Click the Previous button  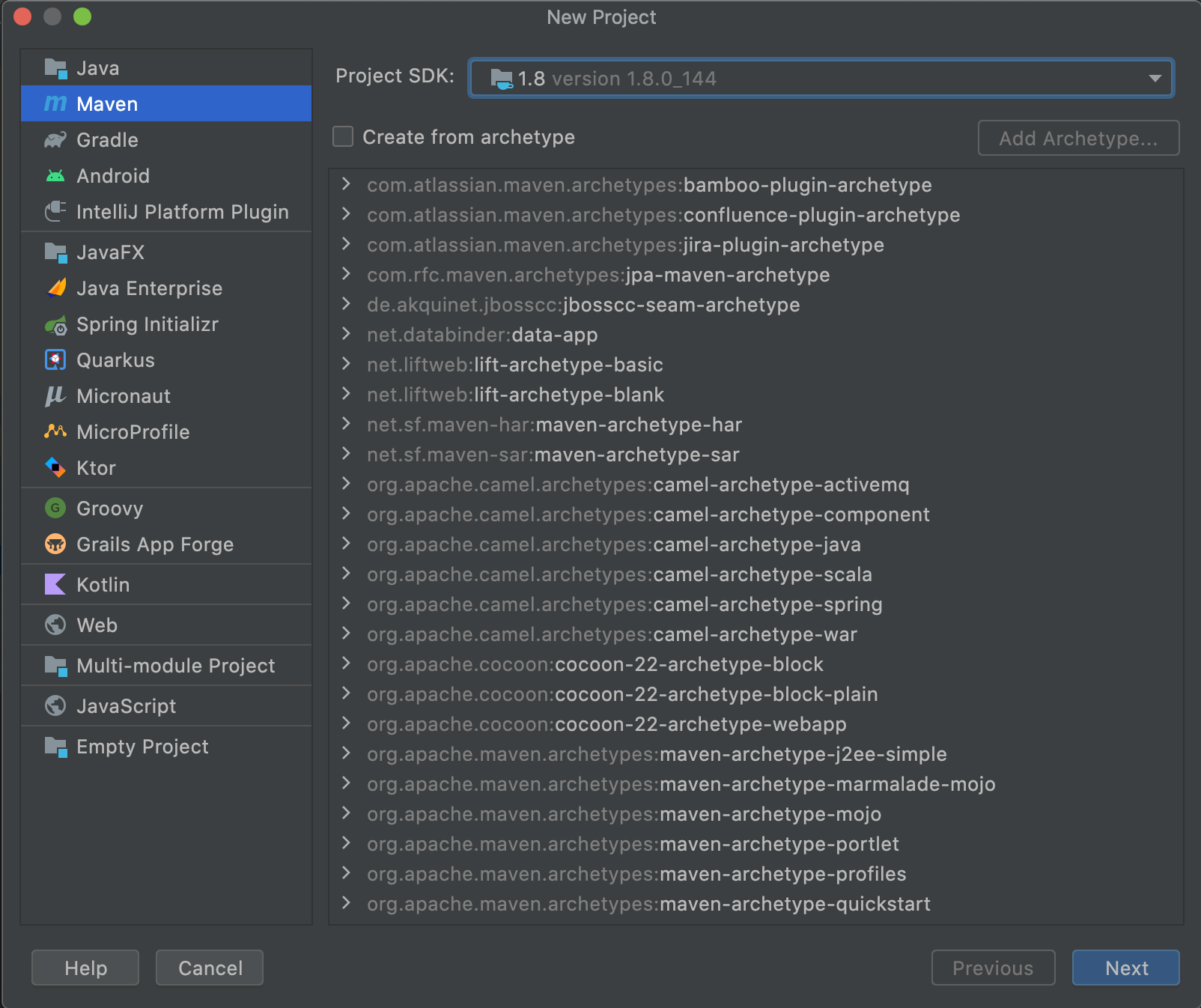[x=993, y=968]
